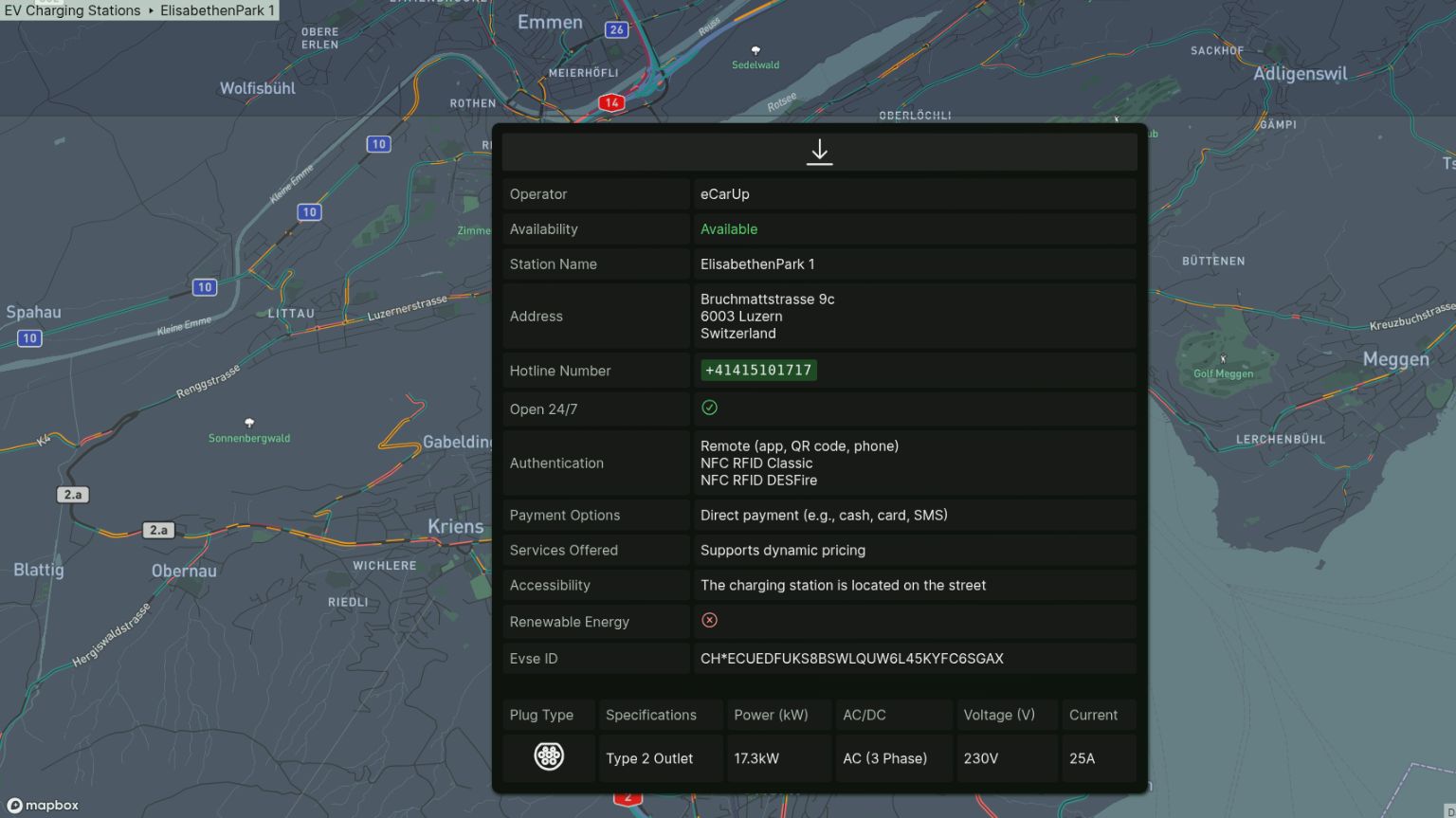This screenshot has height=818, width=1456.
Task: Click Supports dynamic pricing text
Action: (783, 551)
